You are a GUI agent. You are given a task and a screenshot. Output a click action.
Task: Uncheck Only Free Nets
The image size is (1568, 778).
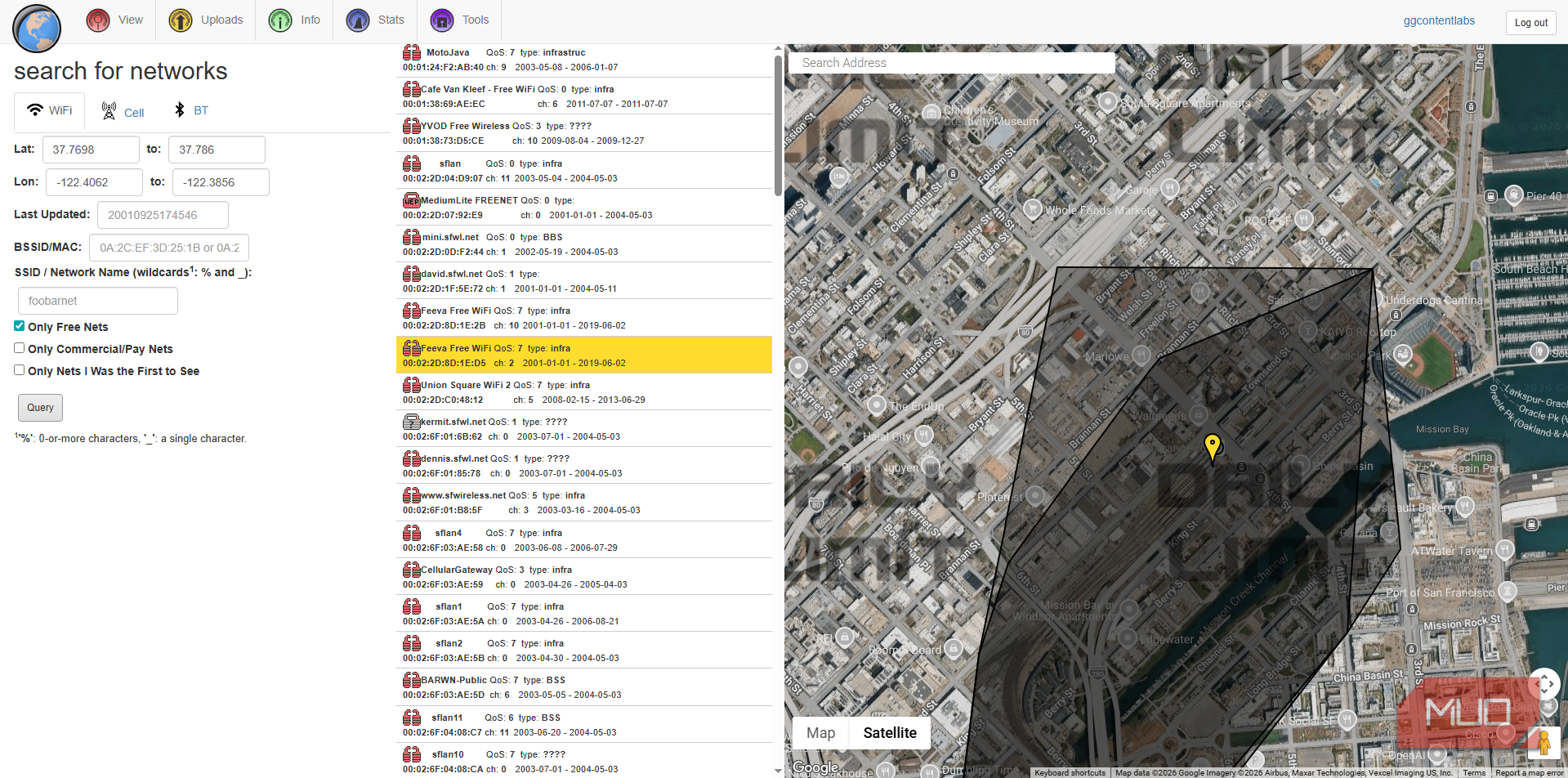pyautogui.click(x=19, y=326)
